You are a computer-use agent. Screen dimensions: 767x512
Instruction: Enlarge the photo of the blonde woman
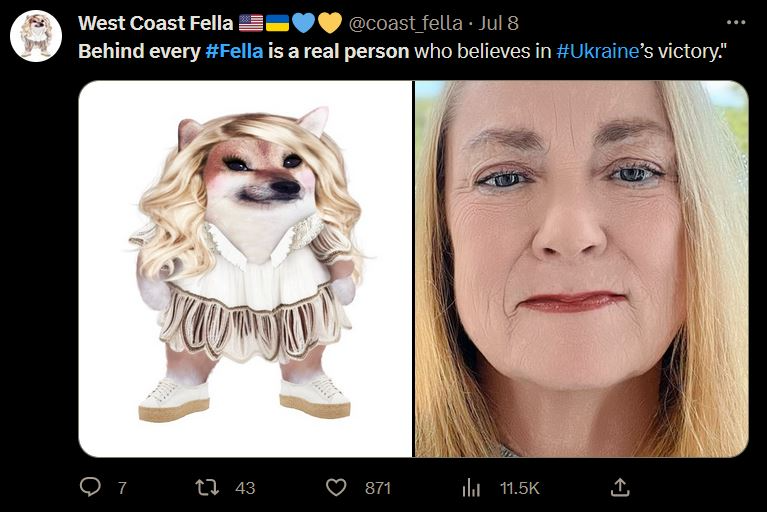tap(581, 268)
